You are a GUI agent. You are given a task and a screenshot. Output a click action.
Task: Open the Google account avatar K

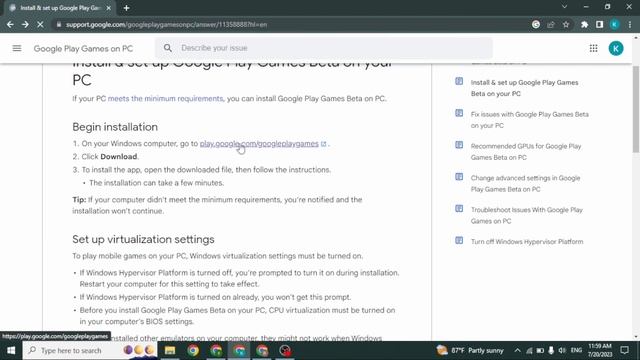pyautogui.click(x=616, y=48)
